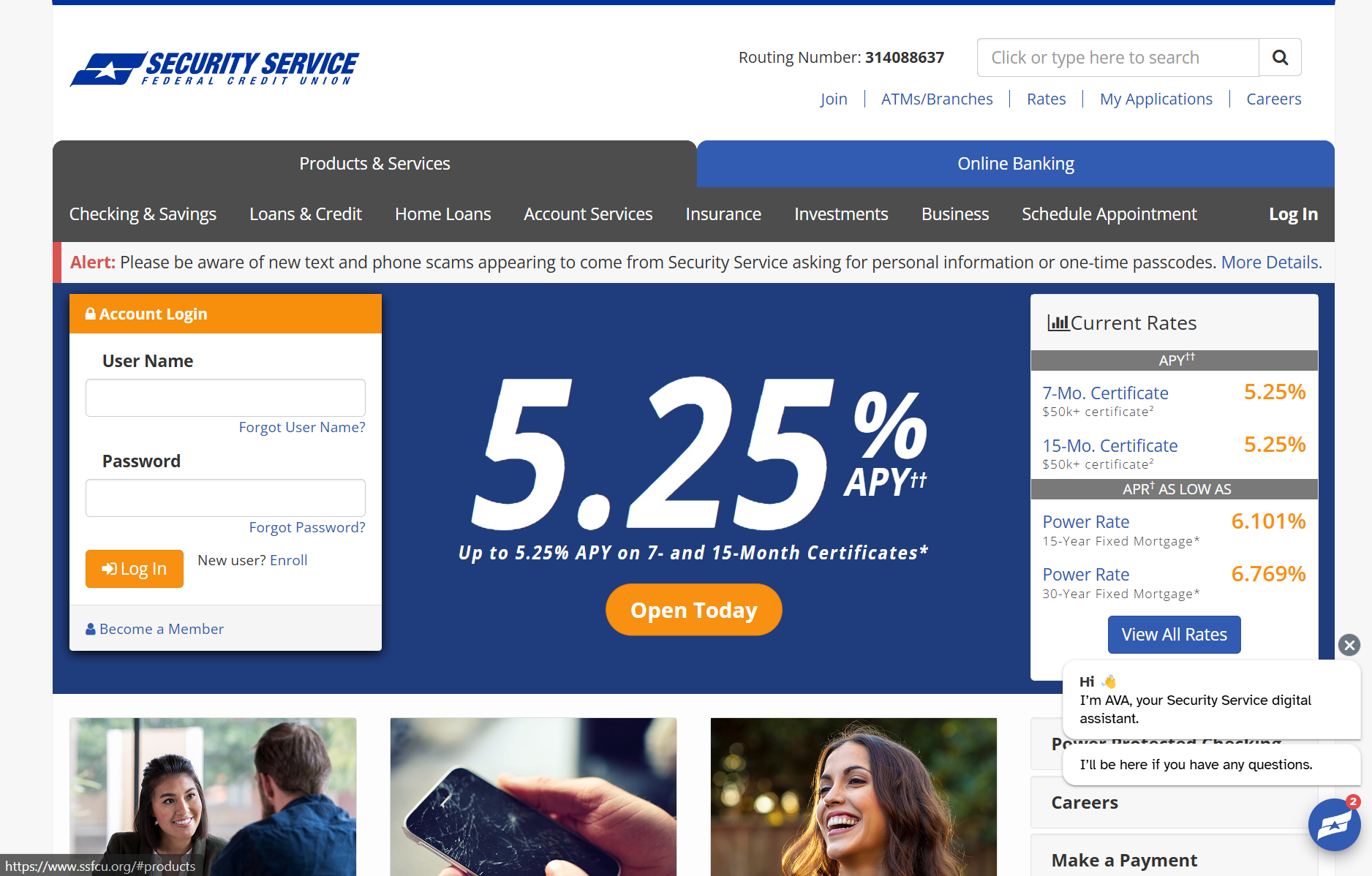The image size is (1372, 876).
Task: Open the Loans & Credit menu
Action: click(x=306, y=214)
